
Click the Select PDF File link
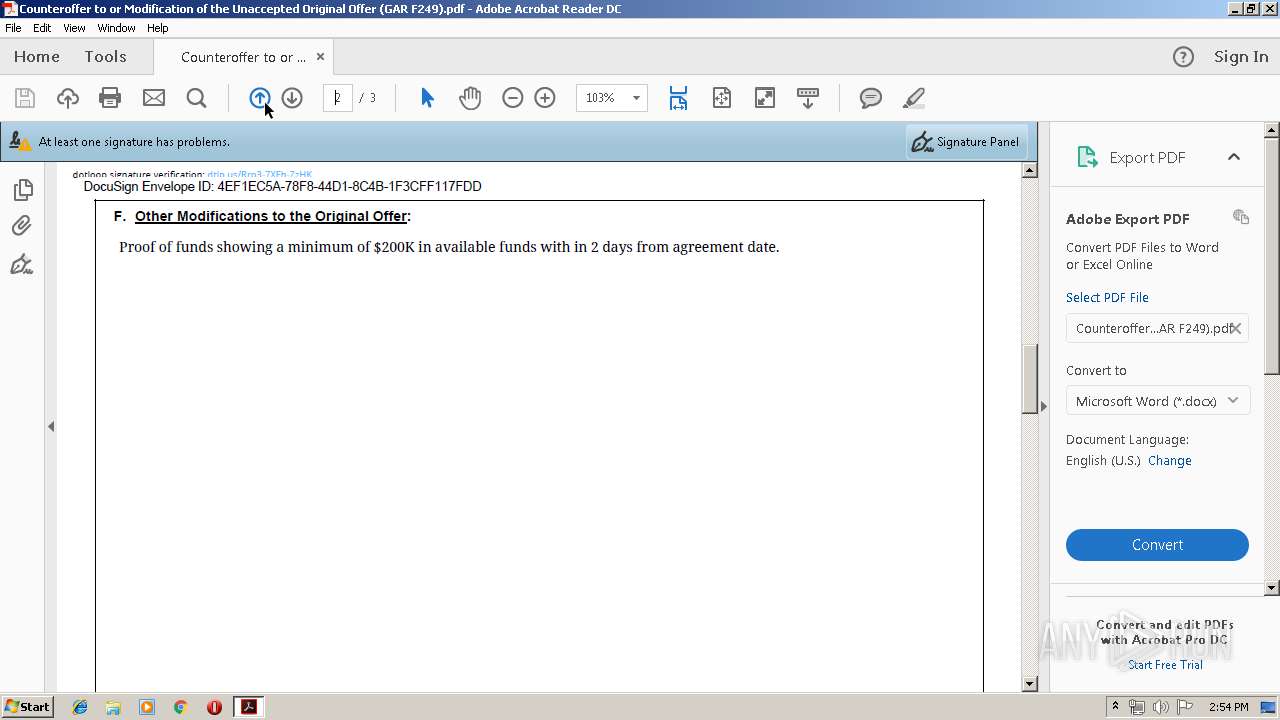pyautogui.click(x=1107, y=297)
